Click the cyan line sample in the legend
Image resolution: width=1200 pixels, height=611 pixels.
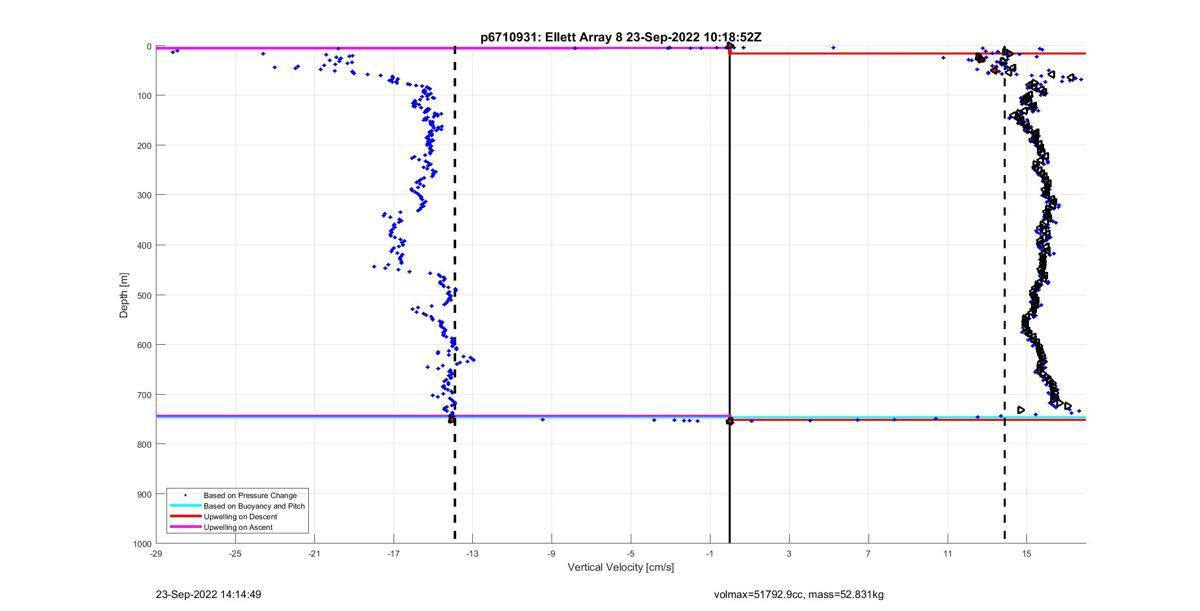click(185, 506)
